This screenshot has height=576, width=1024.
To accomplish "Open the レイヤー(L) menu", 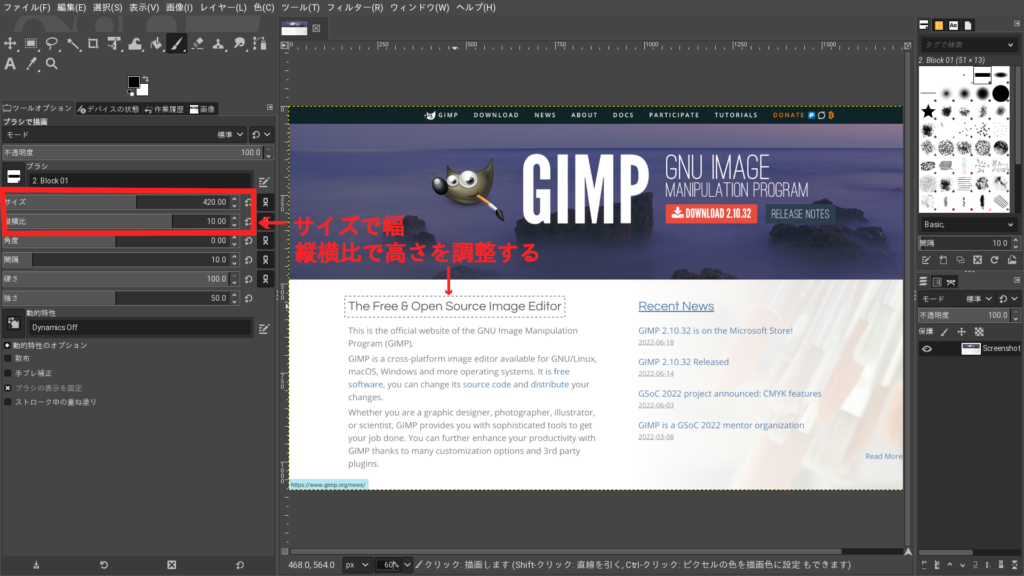I will tap(223, 7).
